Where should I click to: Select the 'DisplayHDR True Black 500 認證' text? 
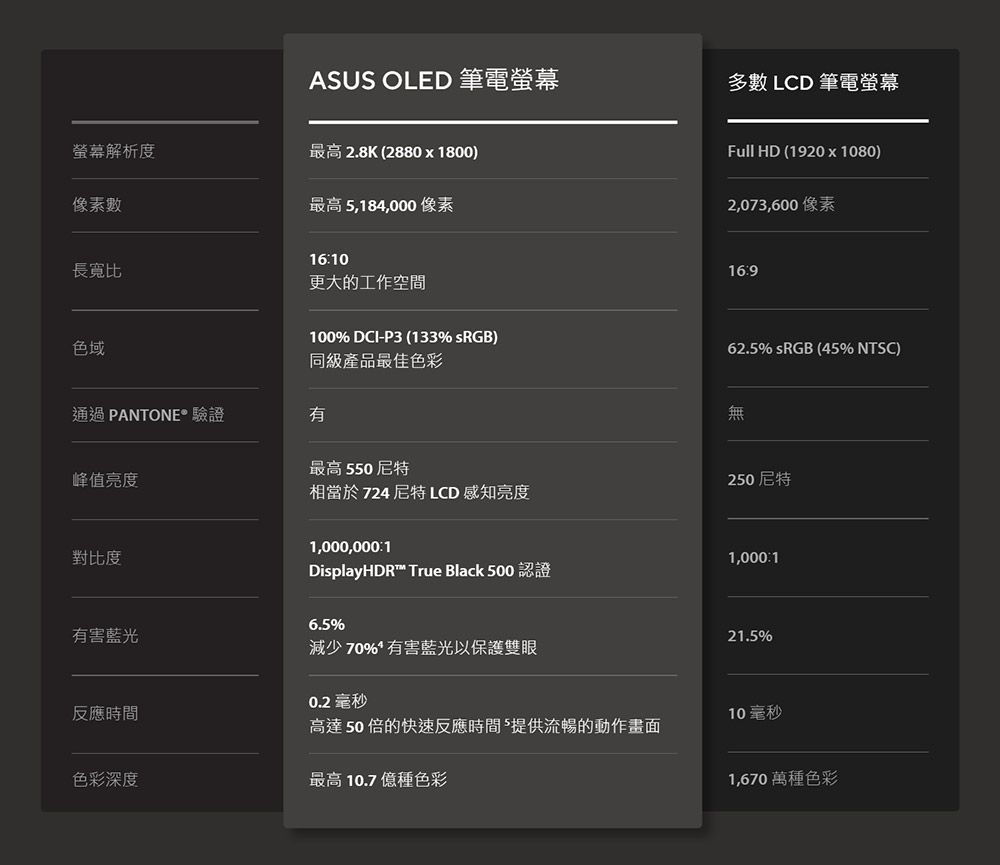(x=430, y=570)
